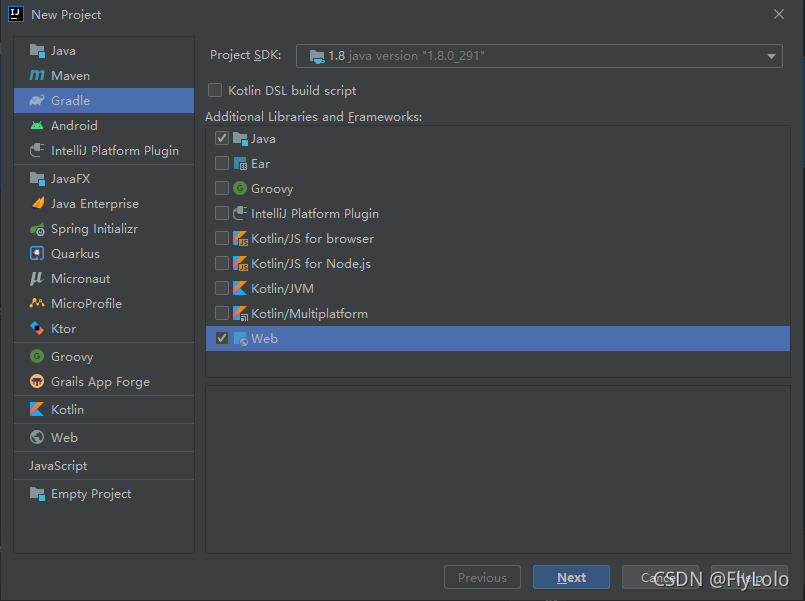The image size is (805, 601).
Task: Select 'Kotlin/Multiplatform' text in frameworks list
Action: [x=310, y=314]
